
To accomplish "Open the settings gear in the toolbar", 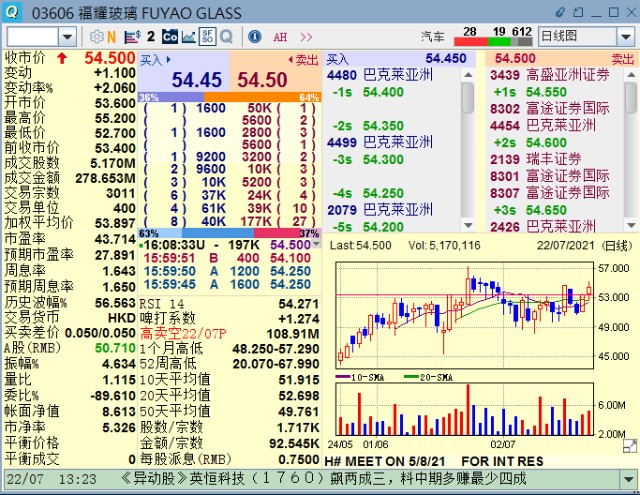I will coord(97,37).
